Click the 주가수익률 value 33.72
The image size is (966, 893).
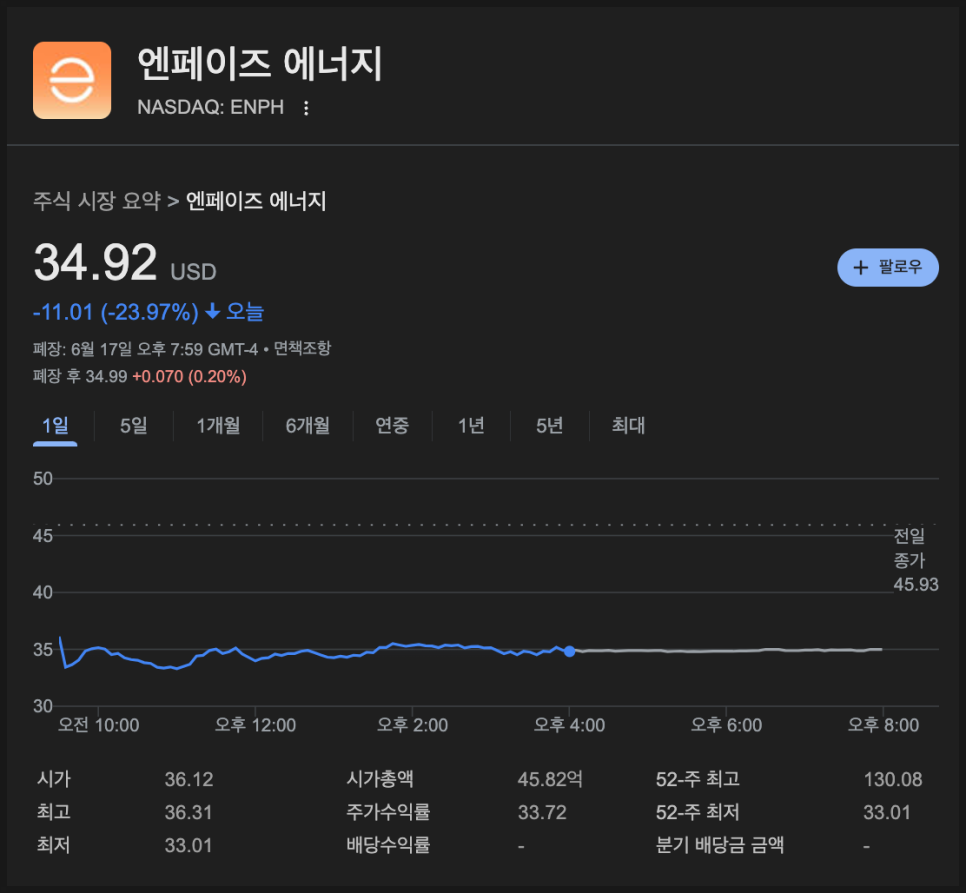[x=542, y=813]
